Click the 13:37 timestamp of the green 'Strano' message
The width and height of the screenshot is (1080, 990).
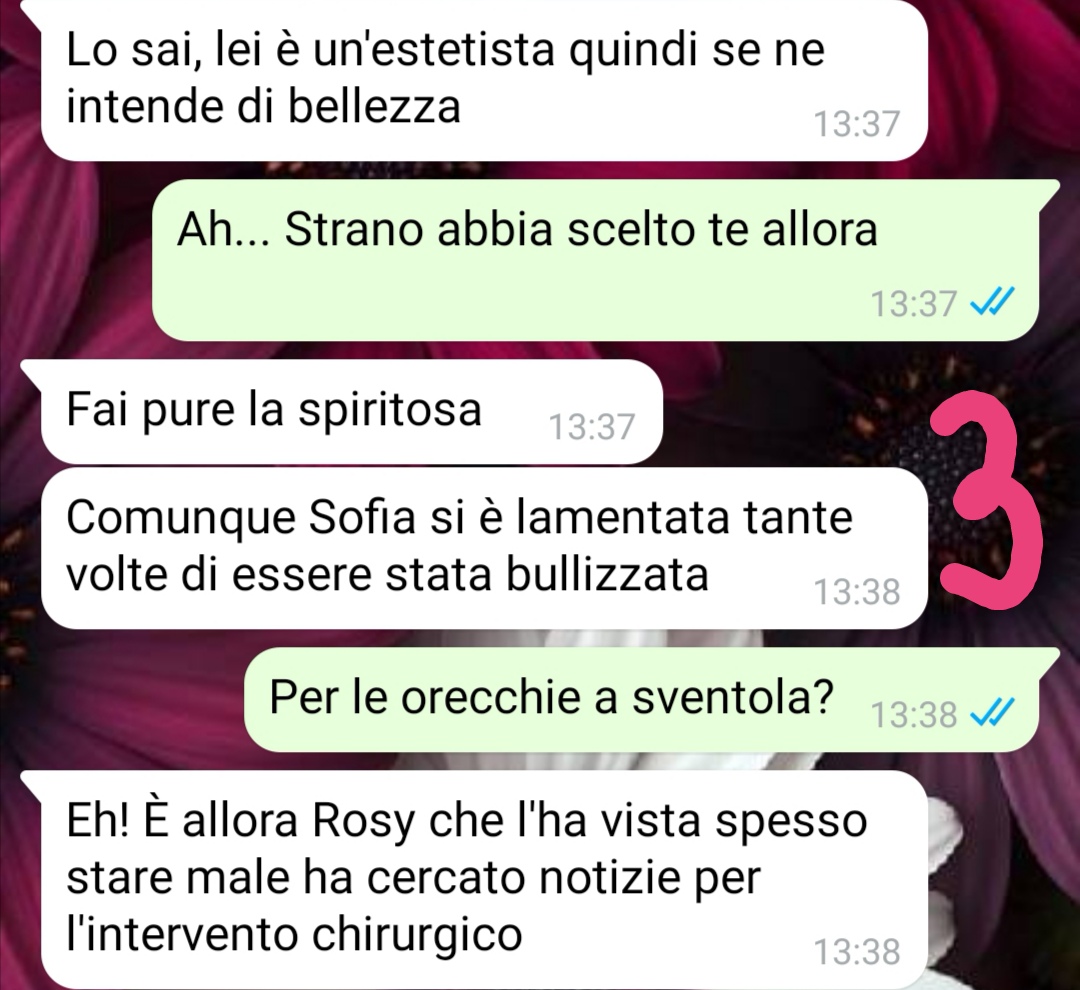coord(914,303)
